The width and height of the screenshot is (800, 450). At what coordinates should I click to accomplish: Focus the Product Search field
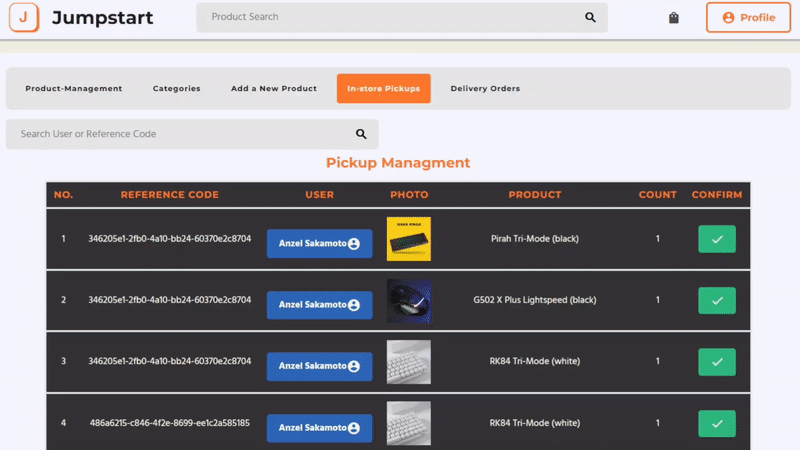click(x=402, y=17)
